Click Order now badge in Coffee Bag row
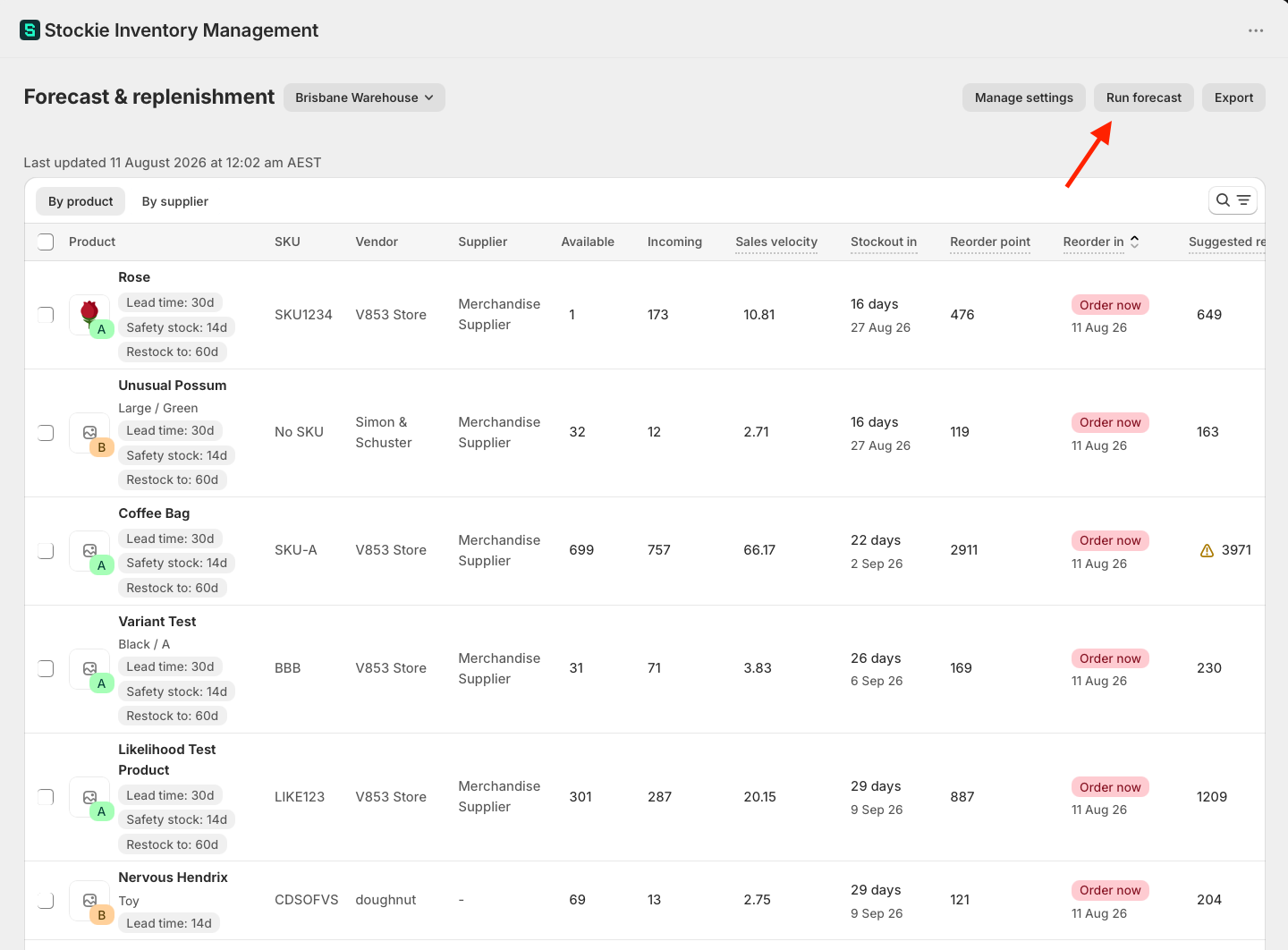 1110,540
